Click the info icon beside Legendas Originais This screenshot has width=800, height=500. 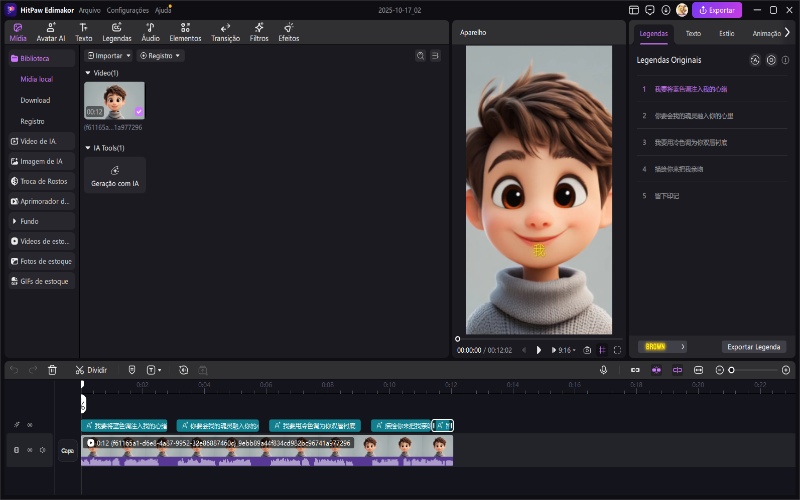[785, 60]
